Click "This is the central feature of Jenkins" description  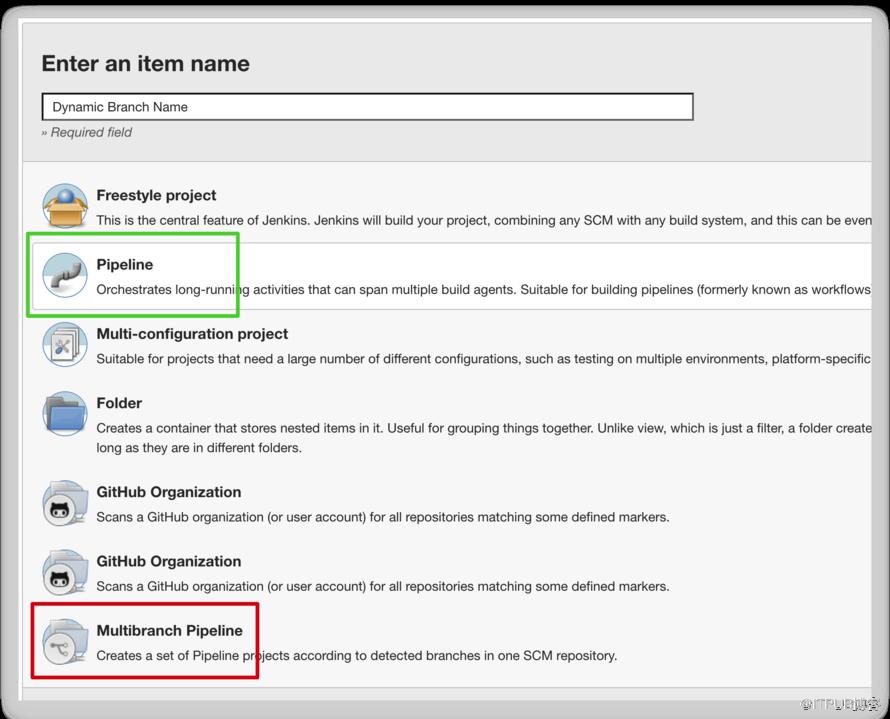(484, 220)
